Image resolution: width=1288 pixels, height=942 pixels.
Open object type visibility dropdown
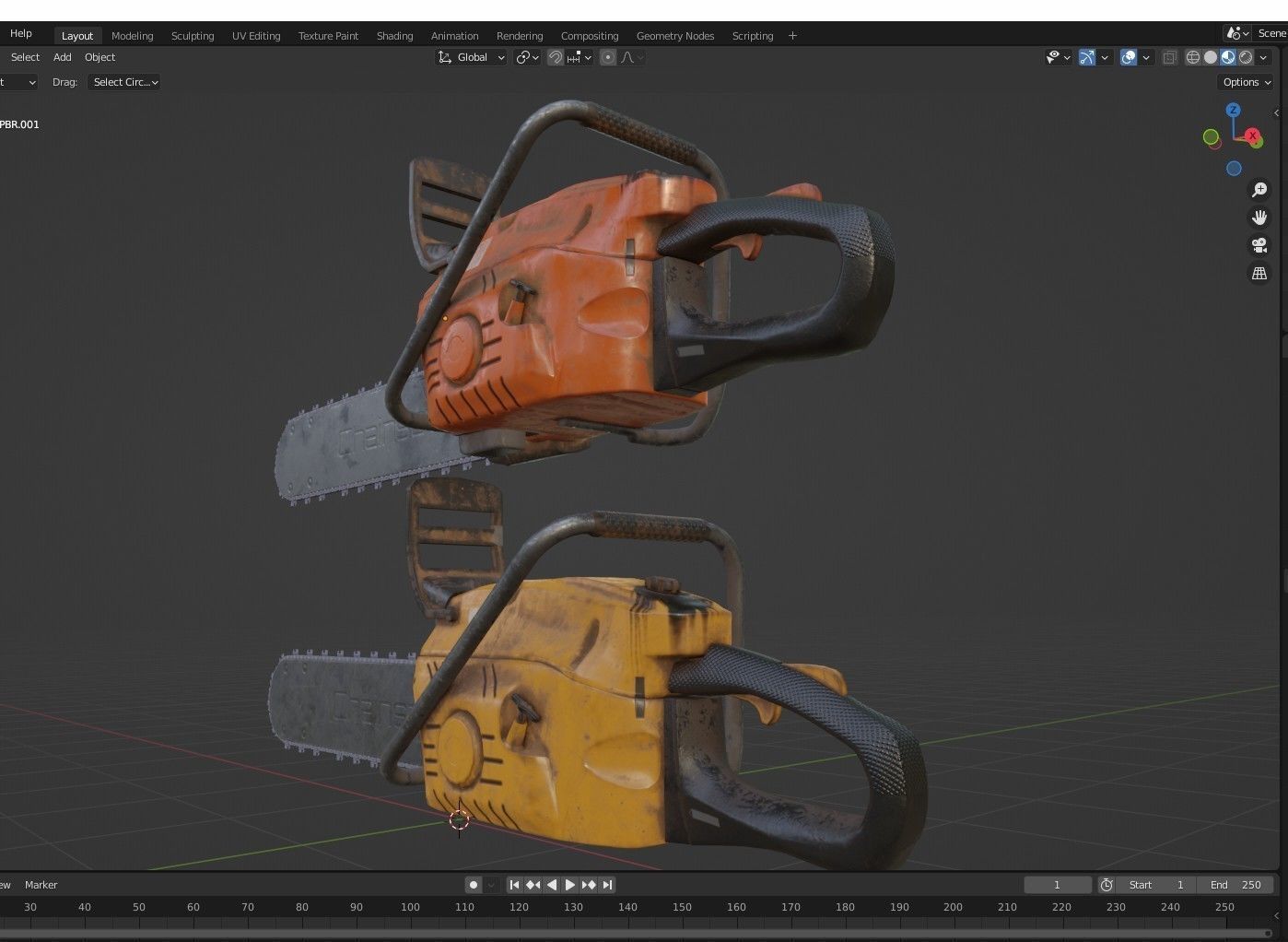(1058, 57)
